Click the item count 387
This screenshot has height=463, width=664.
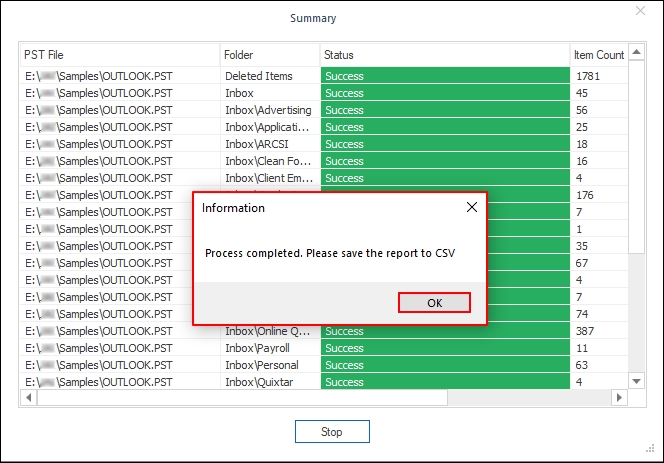click(x=585, y=331)
